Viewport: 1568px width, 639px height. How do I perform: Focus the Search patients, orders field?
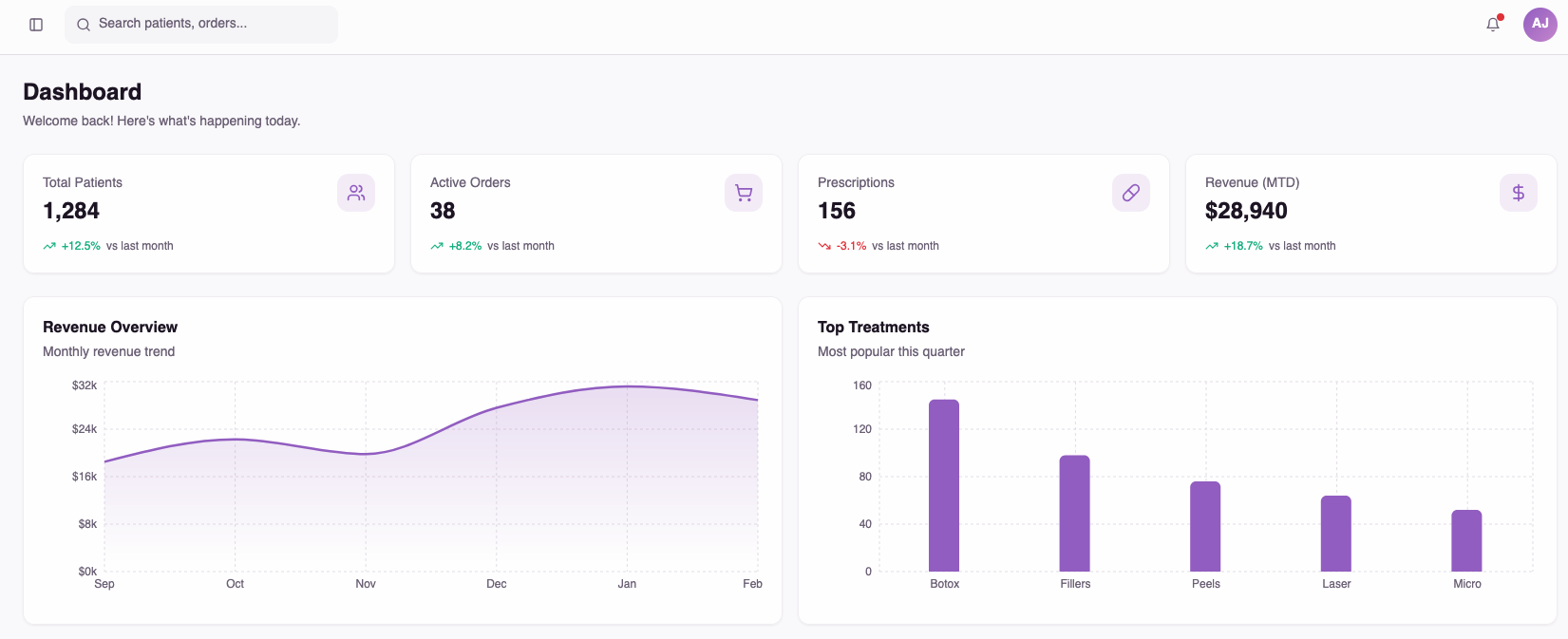201,25
